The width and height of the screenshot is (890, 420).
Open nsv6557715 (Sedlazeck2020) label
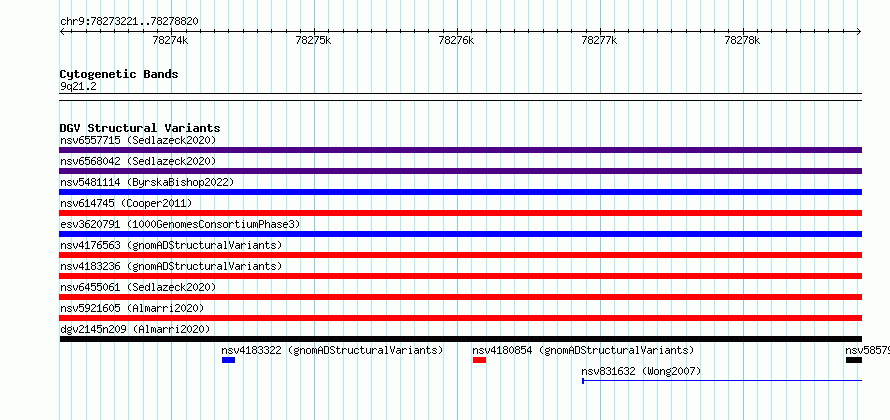click(x=138, y=140)
